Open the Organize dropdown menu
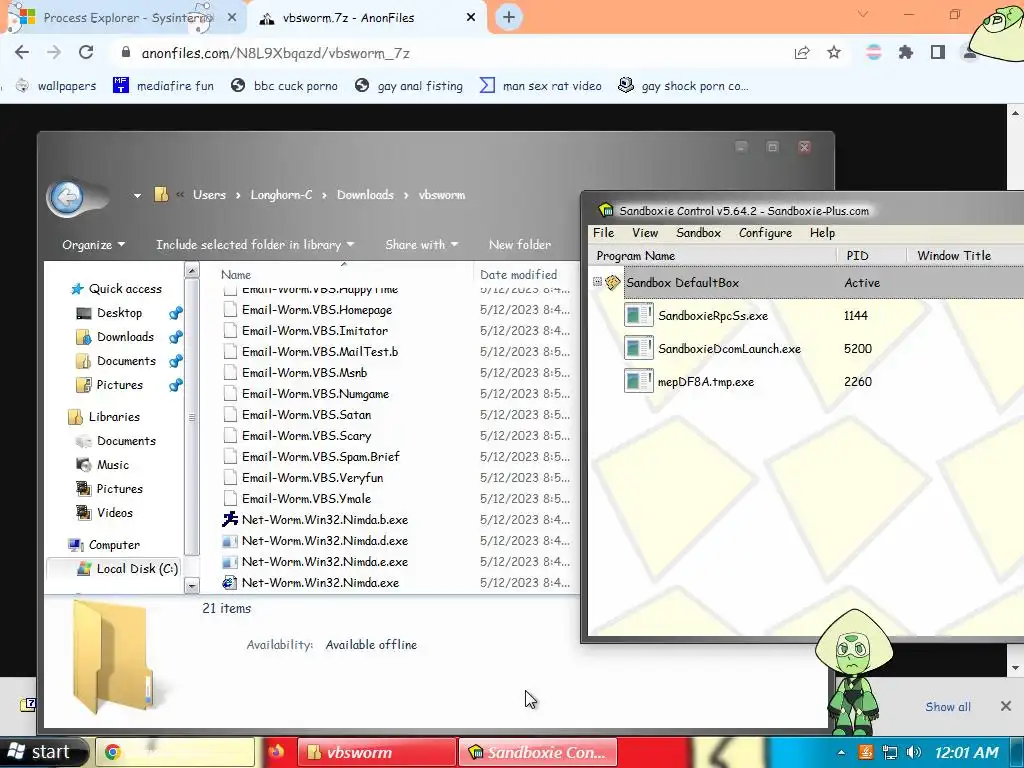 coord(93,245)
